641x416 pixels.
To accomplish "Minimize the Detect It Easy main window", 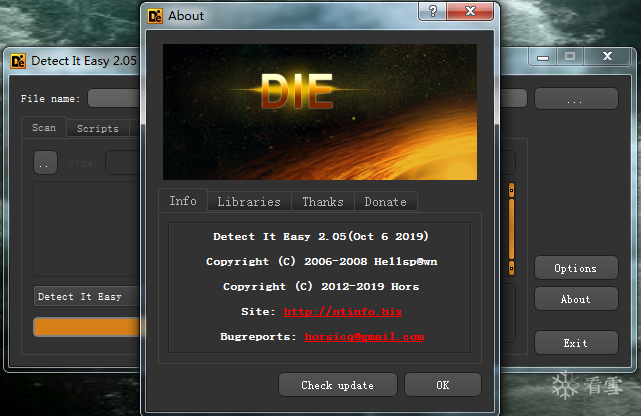I will tap(542, 57).
